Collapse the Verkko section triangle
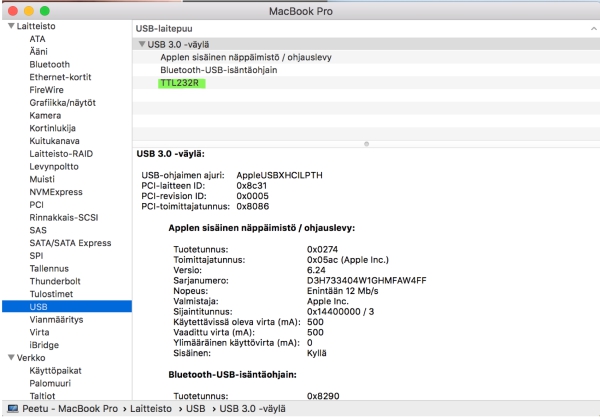 (x=11, y=357)
